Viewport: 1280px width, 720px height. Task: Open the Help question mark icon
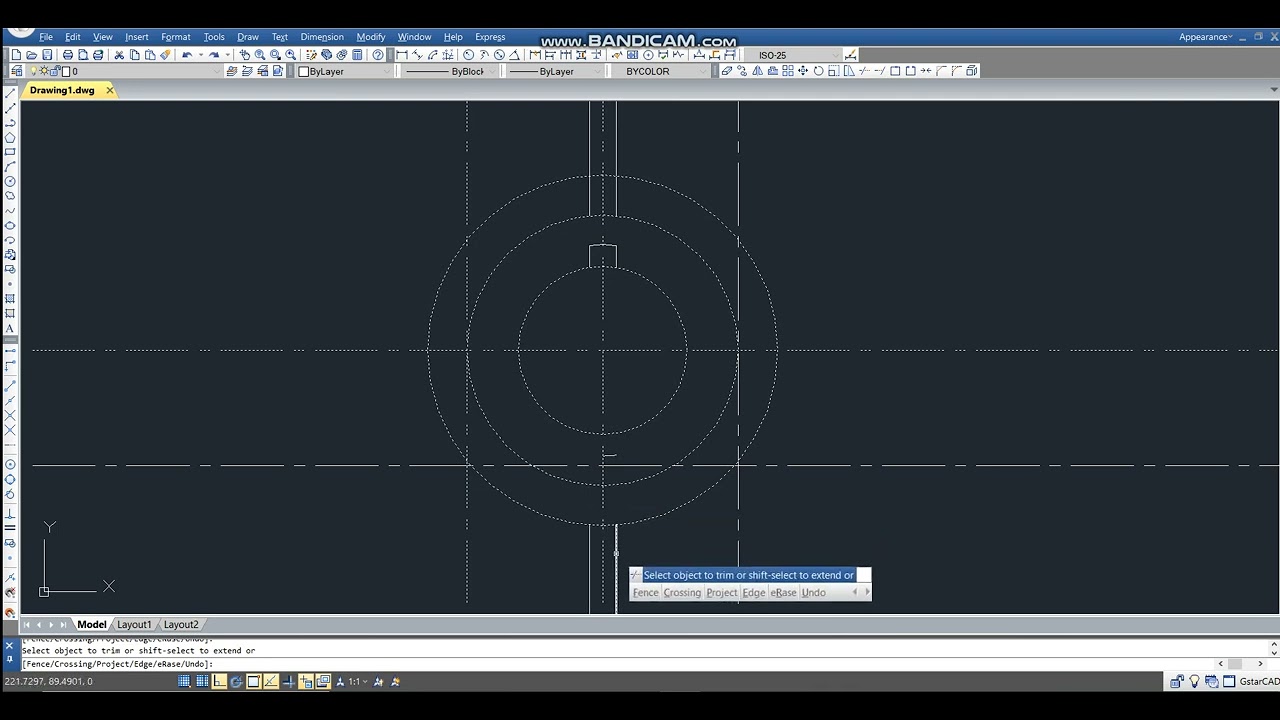(378, 55)
